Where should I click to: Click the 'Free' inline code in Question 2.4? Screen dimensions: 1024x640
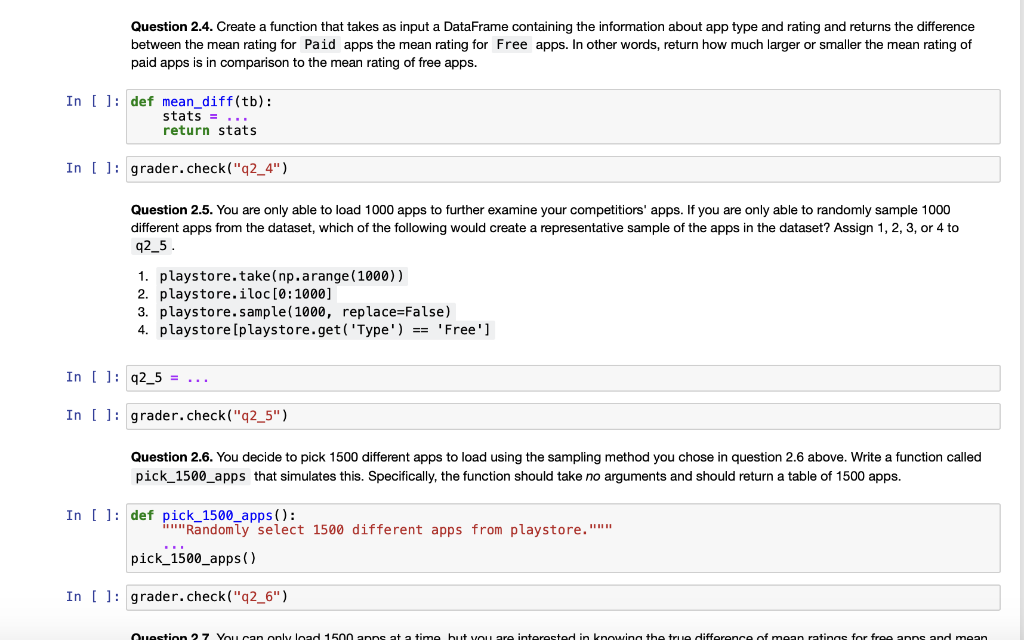click(511, 45)
